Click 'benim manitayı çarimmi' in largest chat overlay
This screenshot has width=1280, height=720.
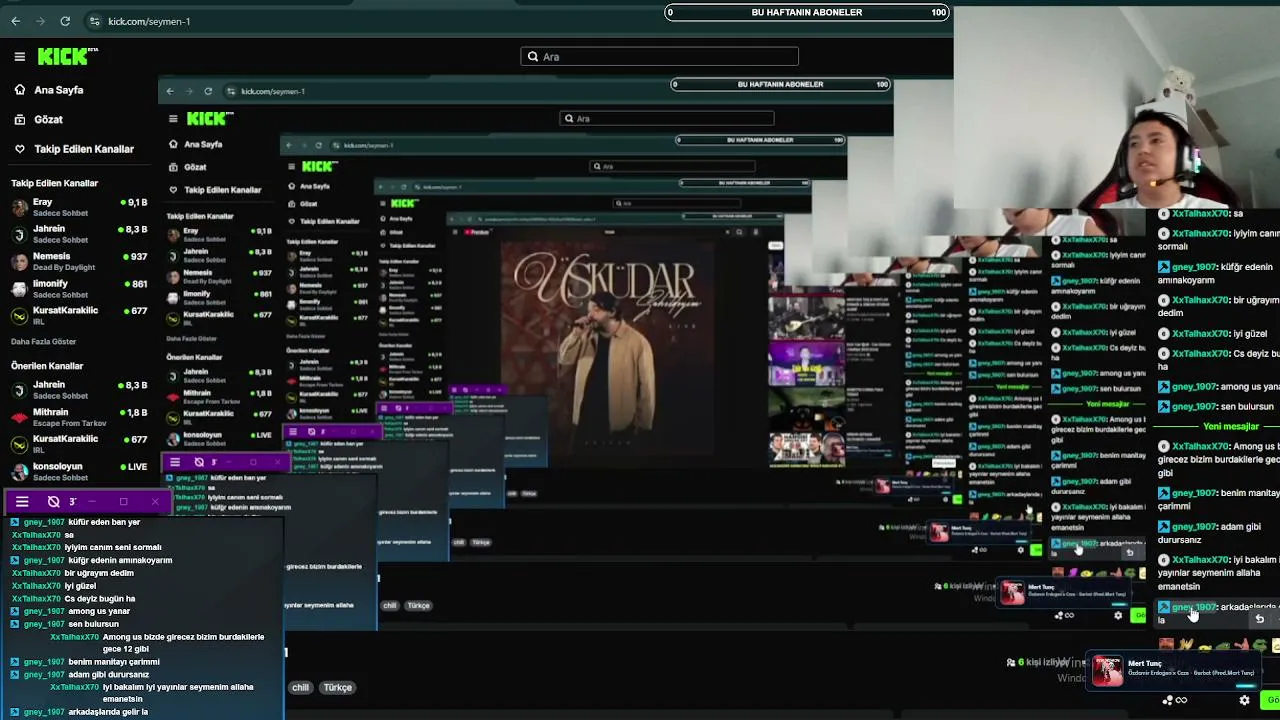pyautogui.click(x=114, y=662)
